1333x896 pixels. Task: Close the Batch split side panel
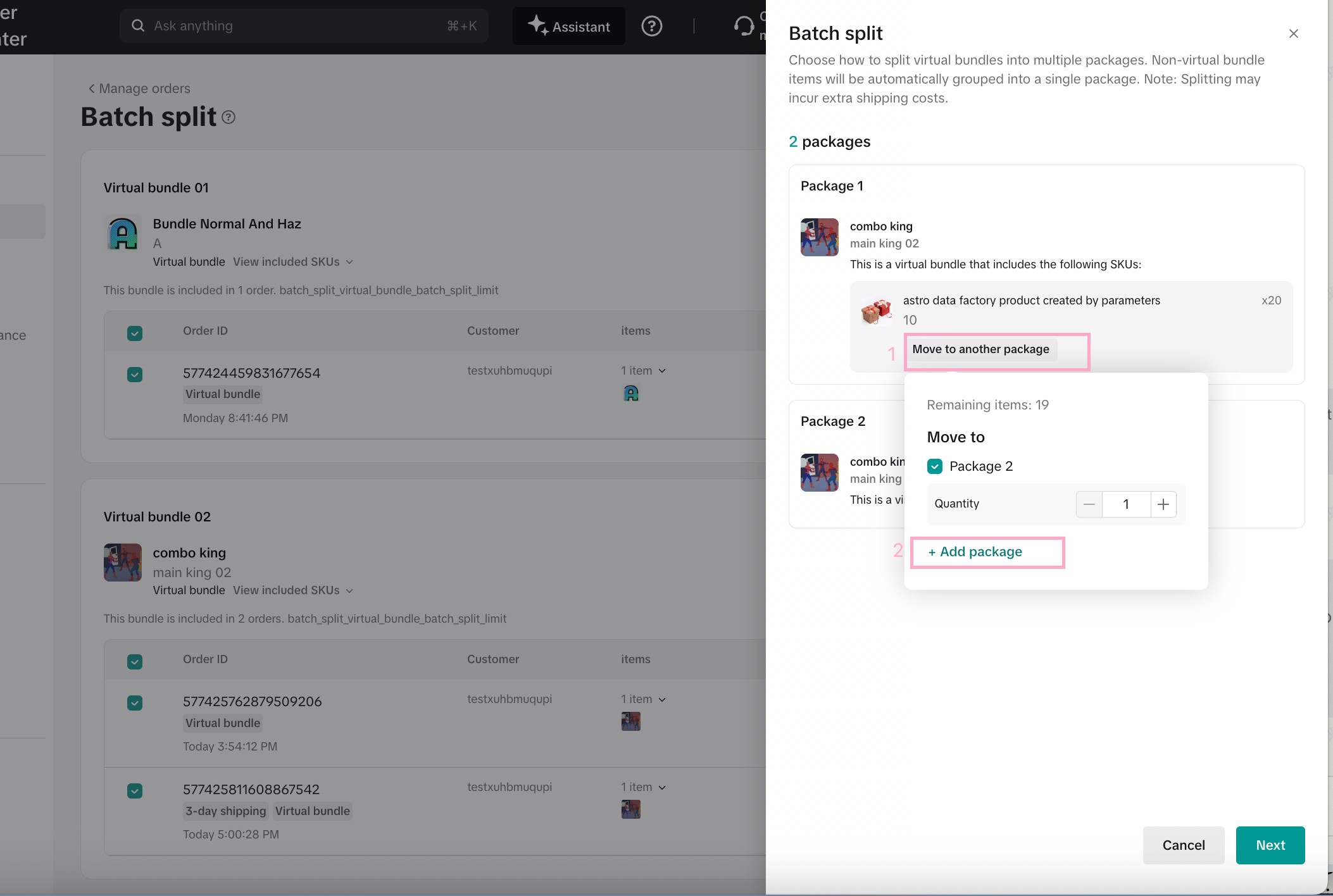point(1294,34)
